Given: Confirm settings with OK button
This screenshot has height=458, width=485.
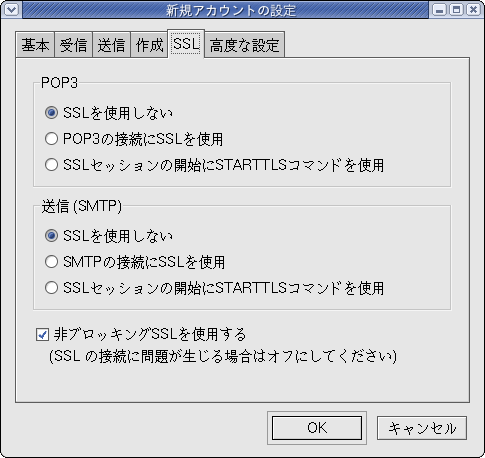Looking at the screenshot, I should pos(317,428).
